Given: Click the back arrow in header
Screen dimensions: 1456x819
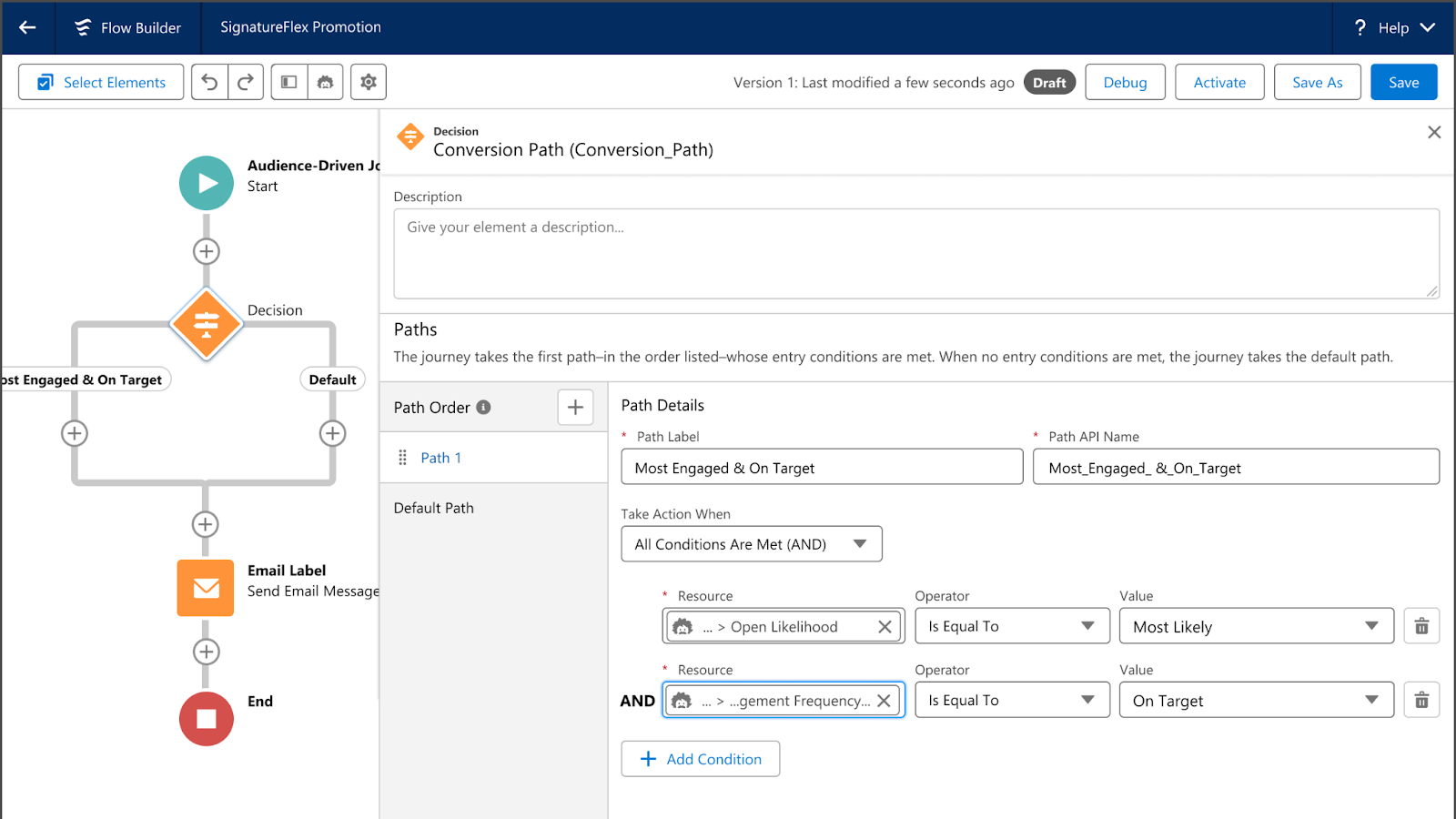Looking at the screenshot, I should pos(27,27).
